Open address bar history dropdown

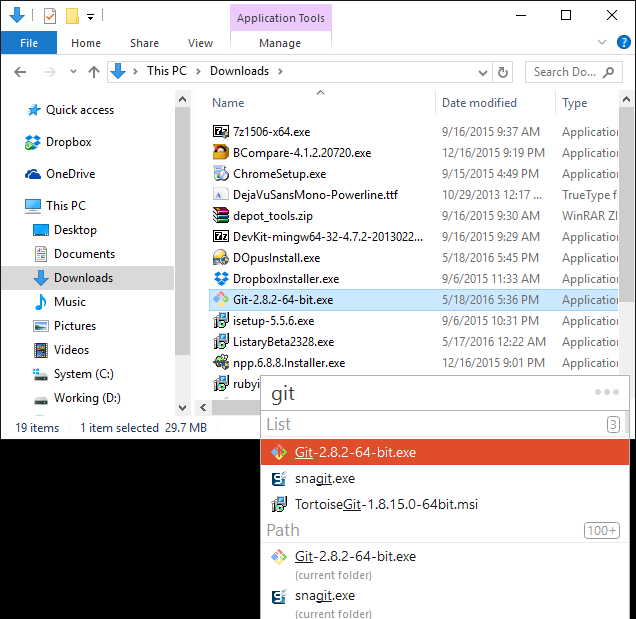click(x=483, y=73)
